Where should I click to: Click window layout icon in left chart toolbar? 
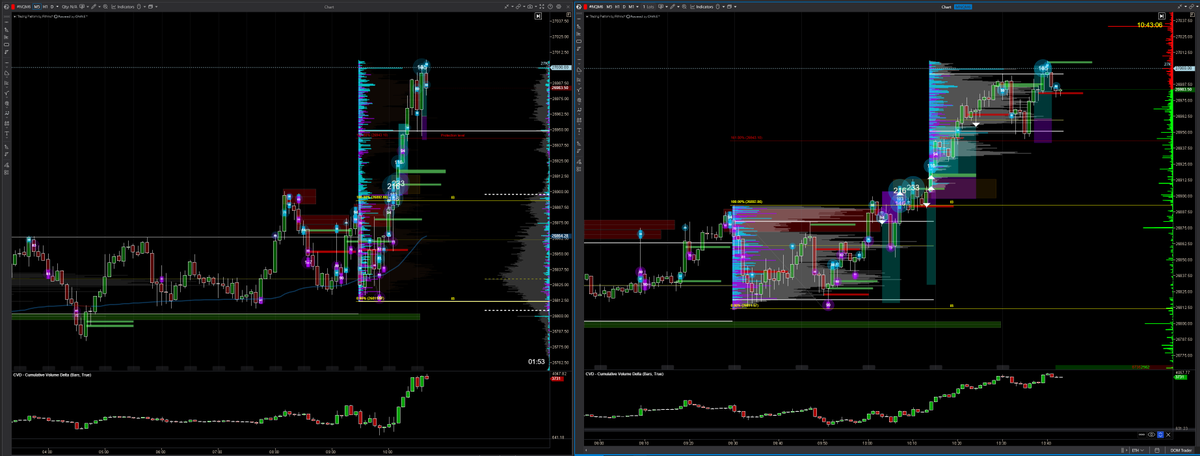tap(150, 6)
